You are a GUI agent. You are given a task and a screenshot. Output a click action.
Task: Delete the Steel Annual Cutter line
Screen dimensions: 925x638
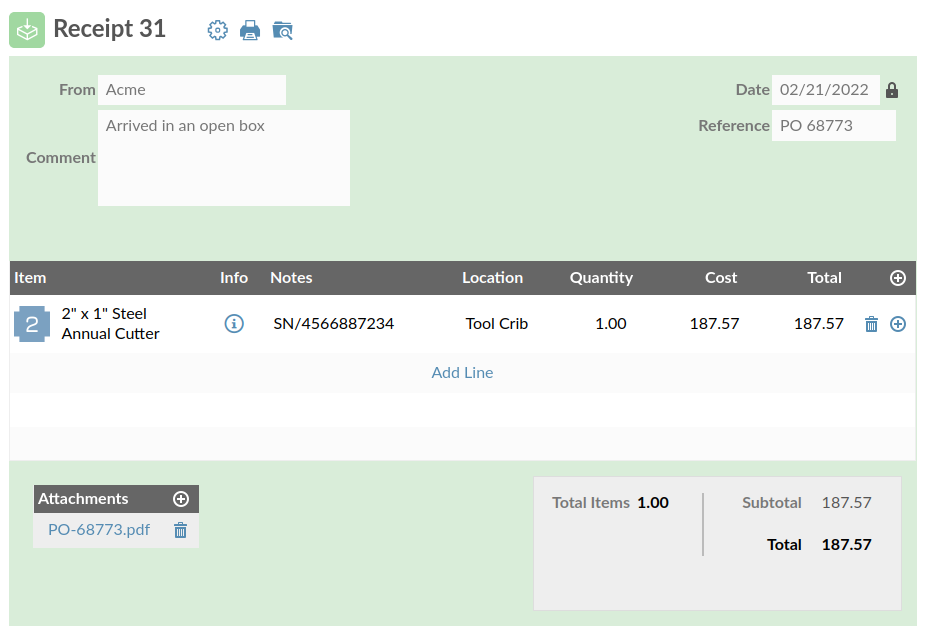point(871,324)
